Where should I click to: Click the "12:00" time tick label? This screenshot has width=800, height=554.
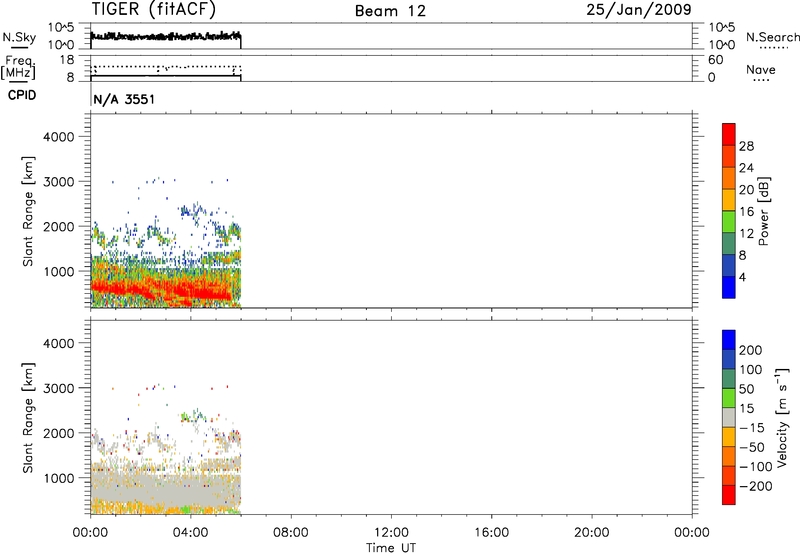click(x=391, y=533)
